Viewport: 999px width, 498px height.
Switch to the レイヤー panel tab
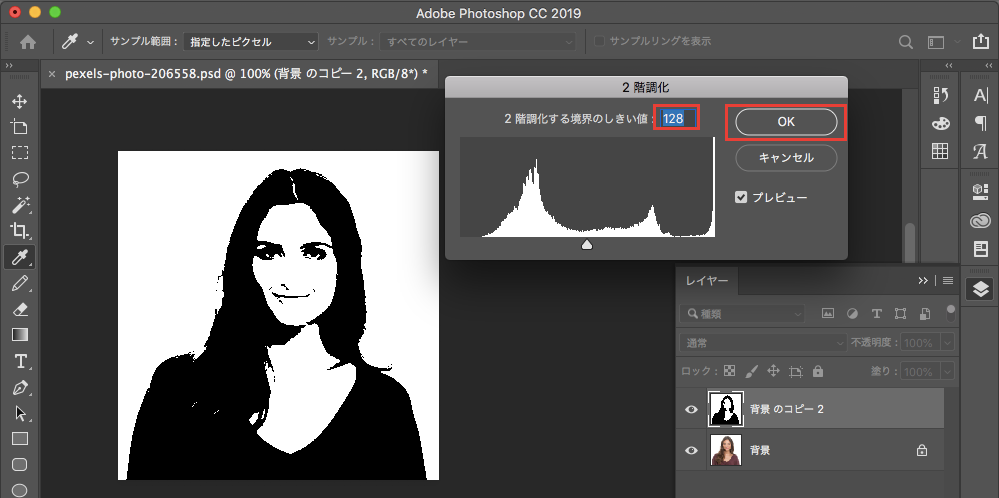(x=706, y=281)
